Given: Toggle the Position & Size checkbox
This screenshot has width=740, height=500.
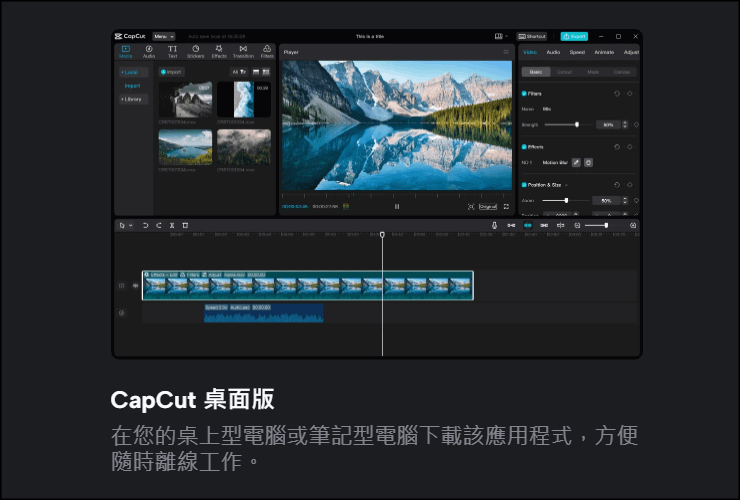Looking at the screenshot, I should [x=524, y=185].
